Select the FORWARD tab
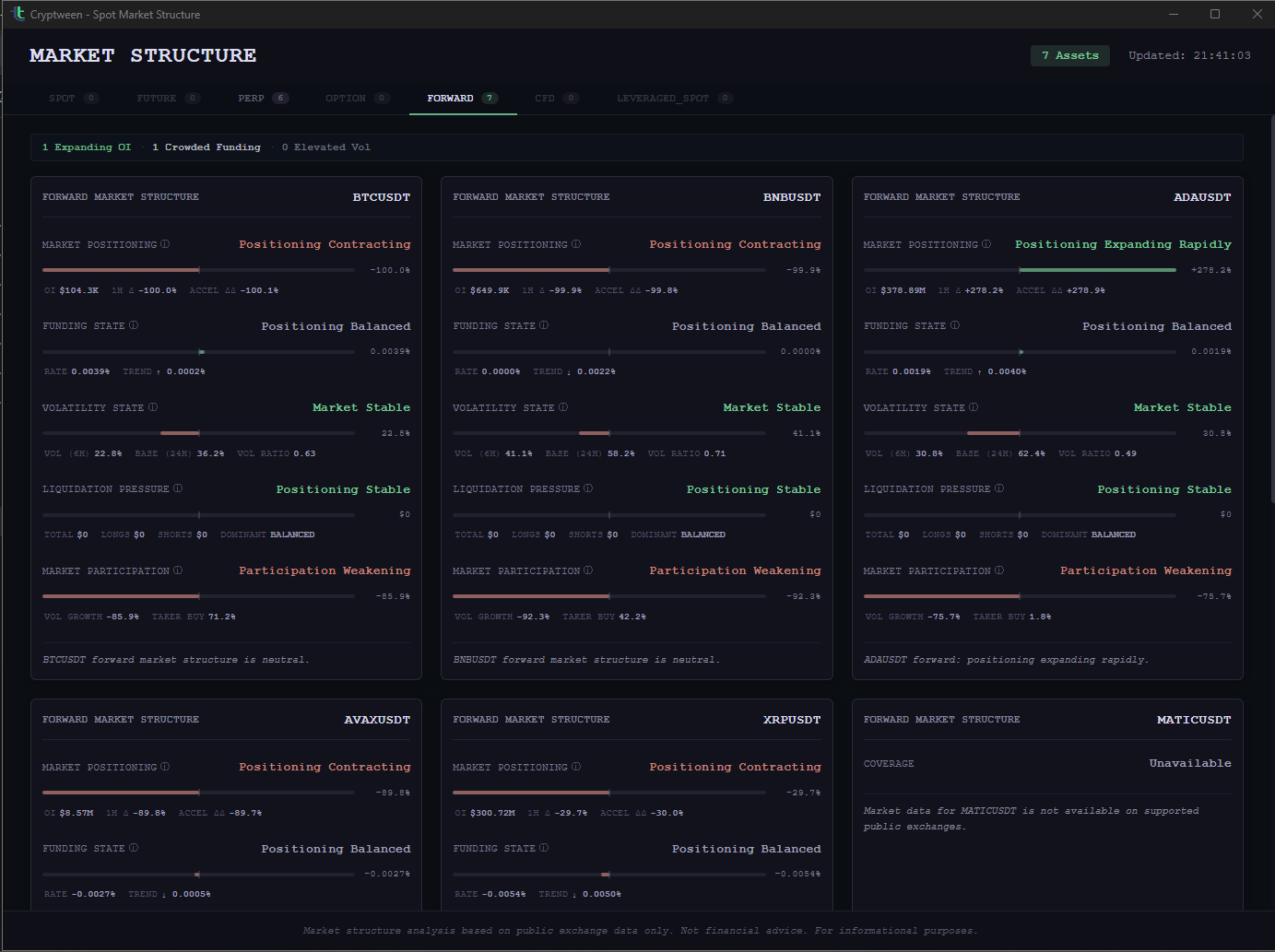1275x952 pixels. (463, 98)
